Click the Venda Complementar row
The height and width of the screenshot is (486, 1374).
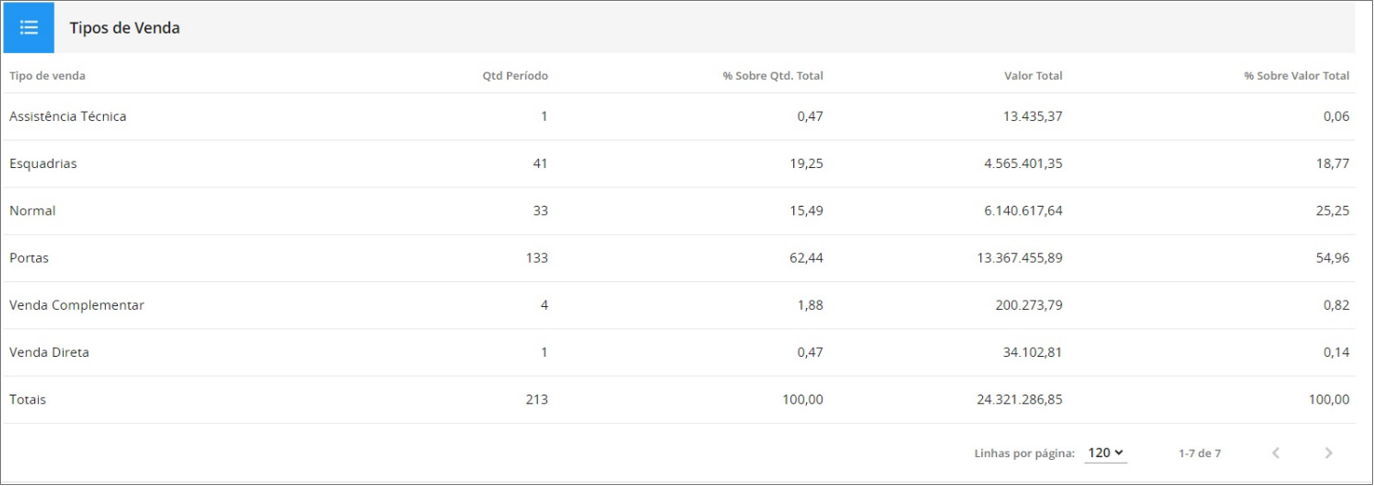[77, 305]
